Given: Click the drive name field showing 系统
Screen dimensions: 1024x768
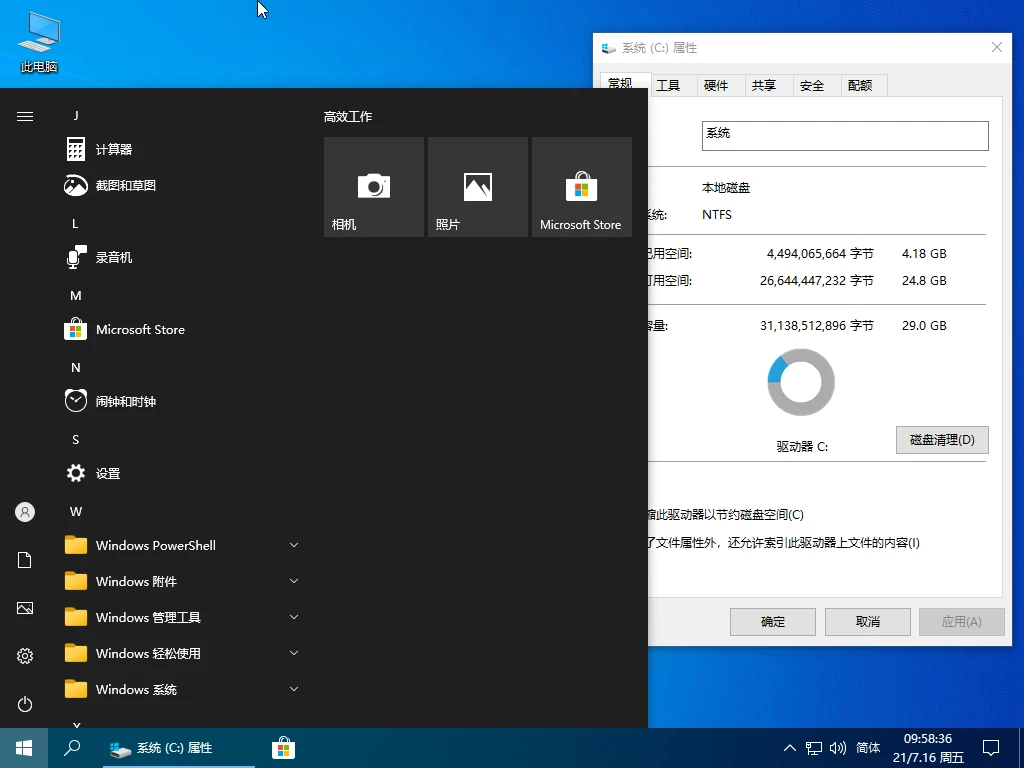Looking at the screenshot, I should click(845, 135).
